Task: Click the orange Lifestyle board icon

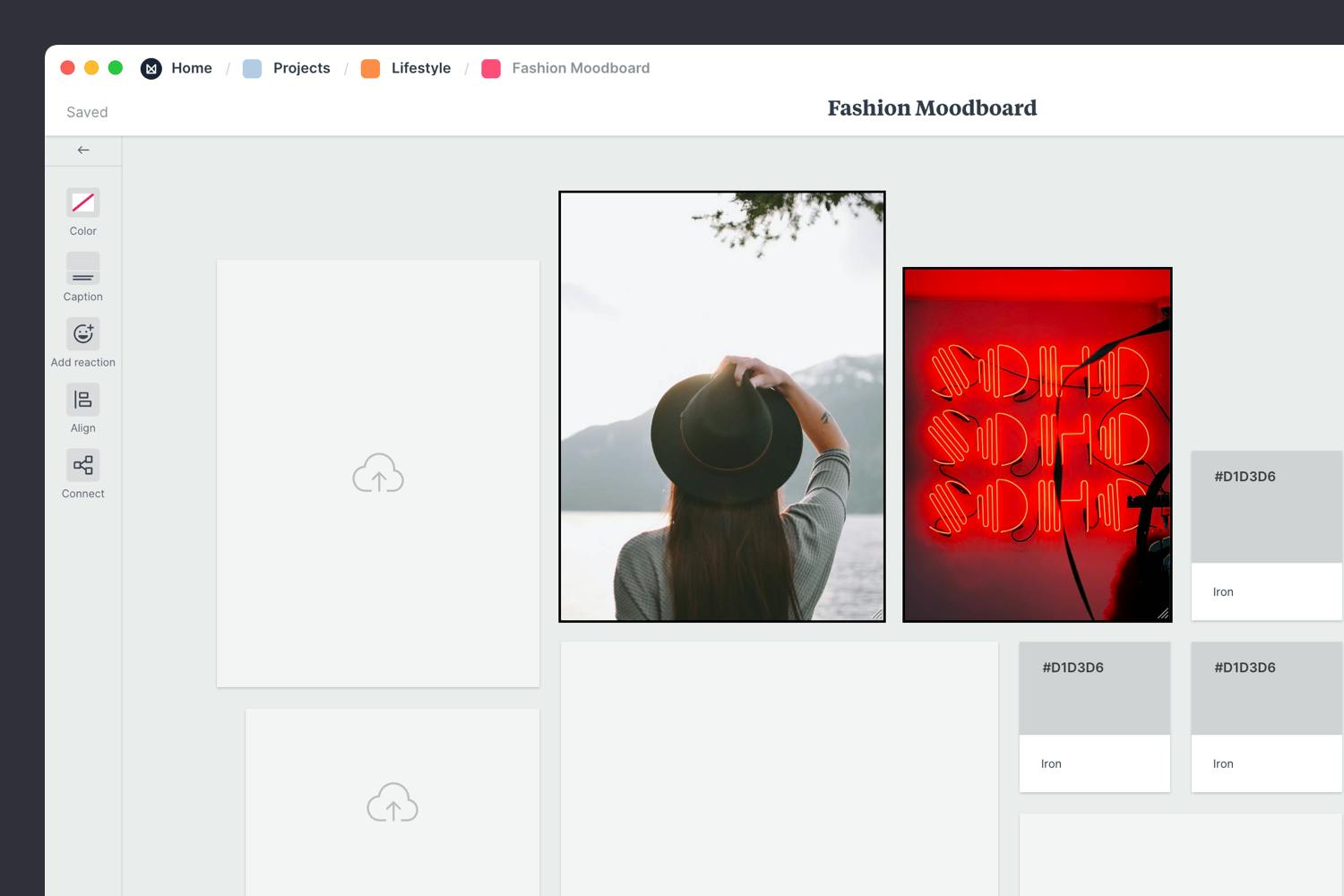Action: pyautogui.click(x=370, y=68)
